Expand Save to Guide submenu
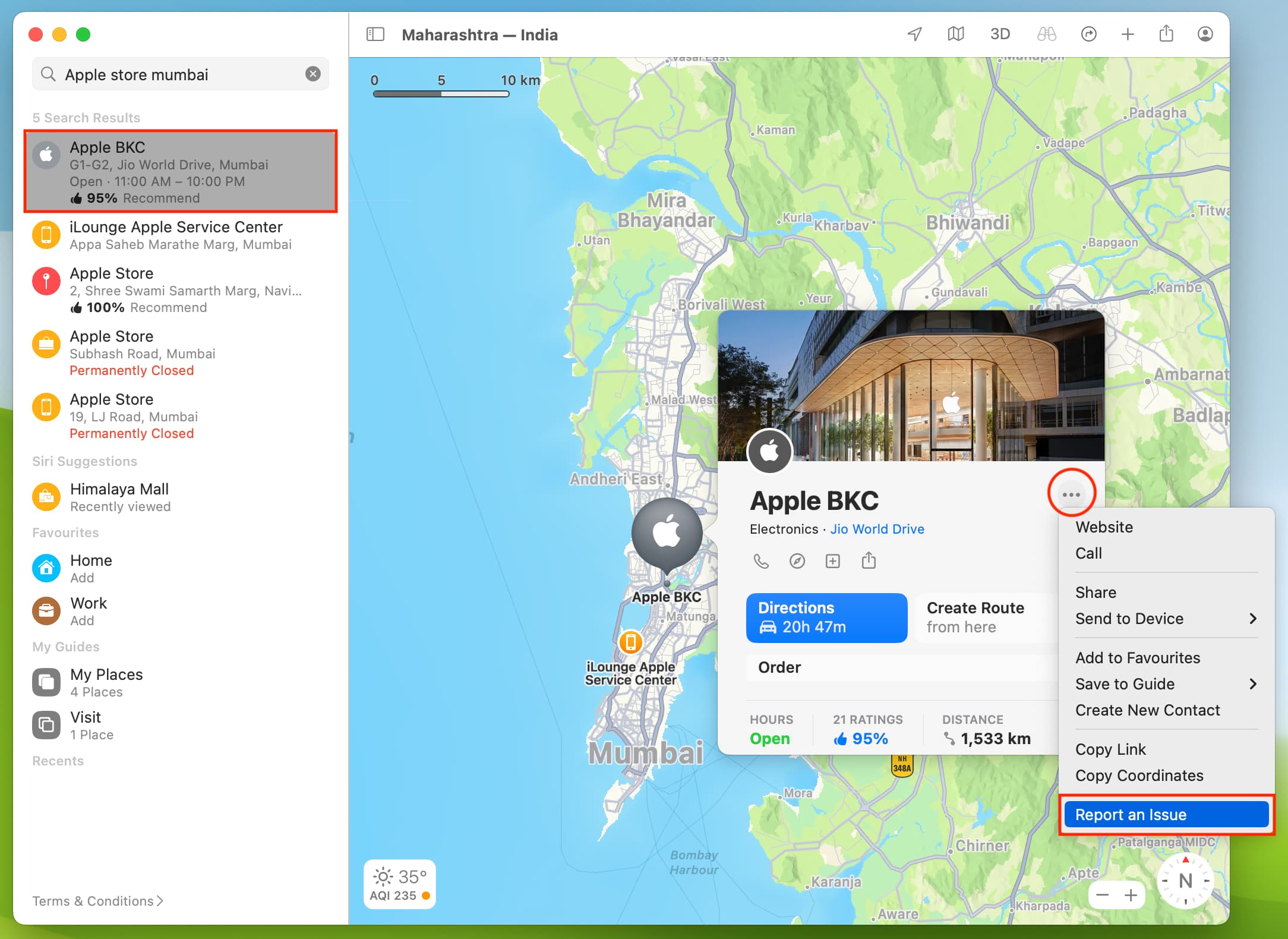The height and width of the screenshot is (939, 1288). pos(1167,684)
